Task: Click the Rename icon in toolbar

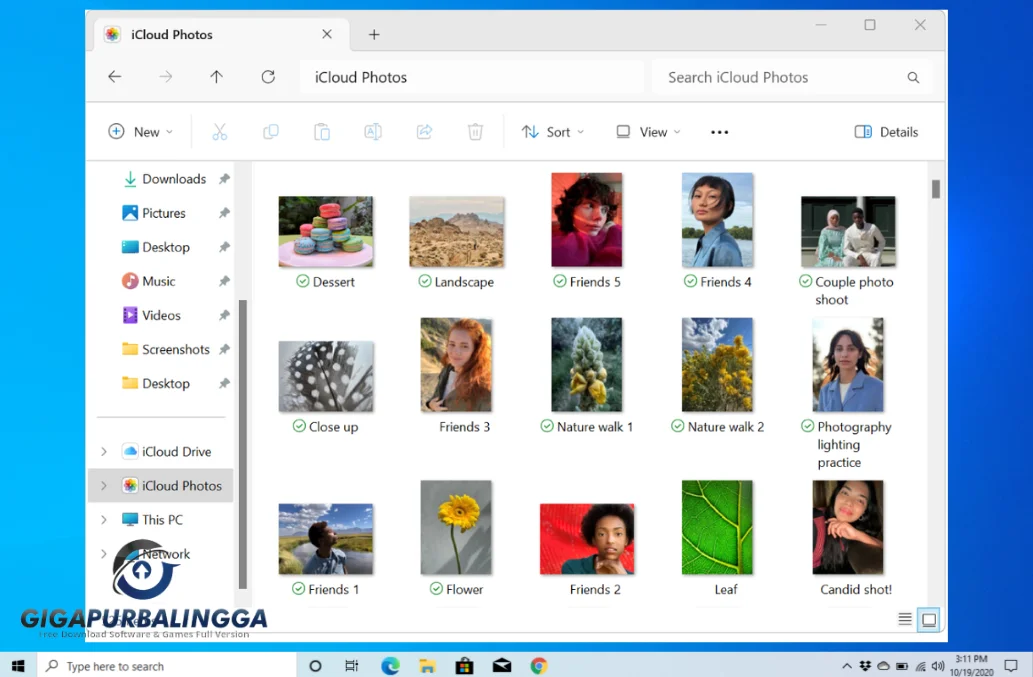Action: coord(373,132)
